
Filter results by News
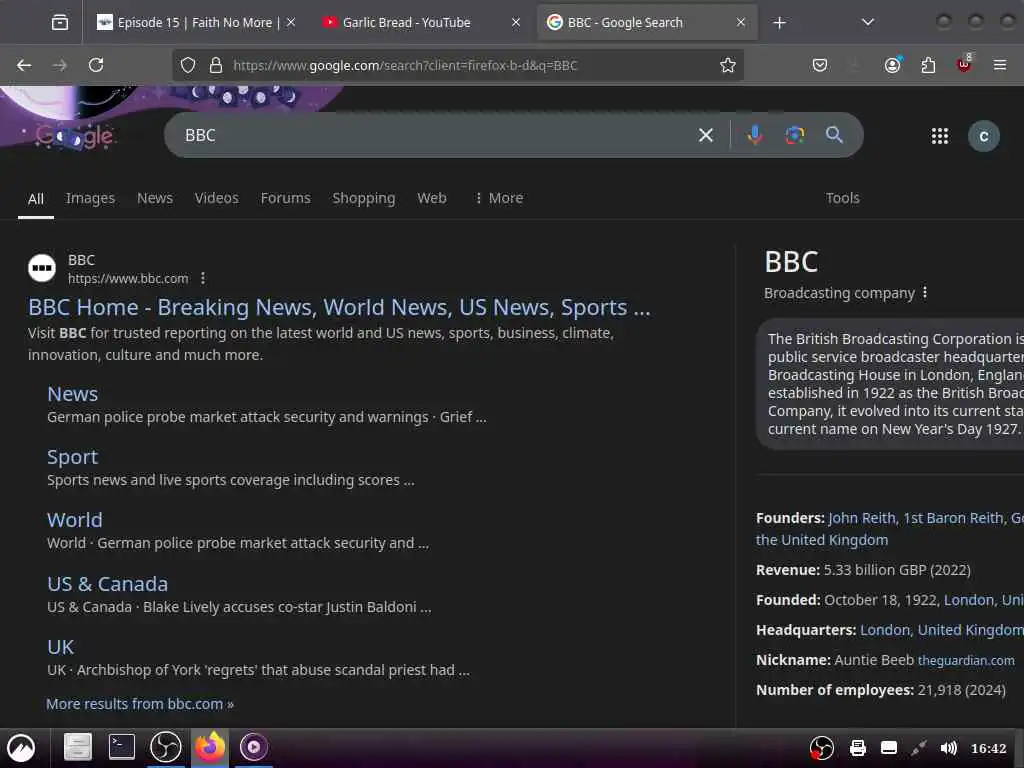(155, 198)
